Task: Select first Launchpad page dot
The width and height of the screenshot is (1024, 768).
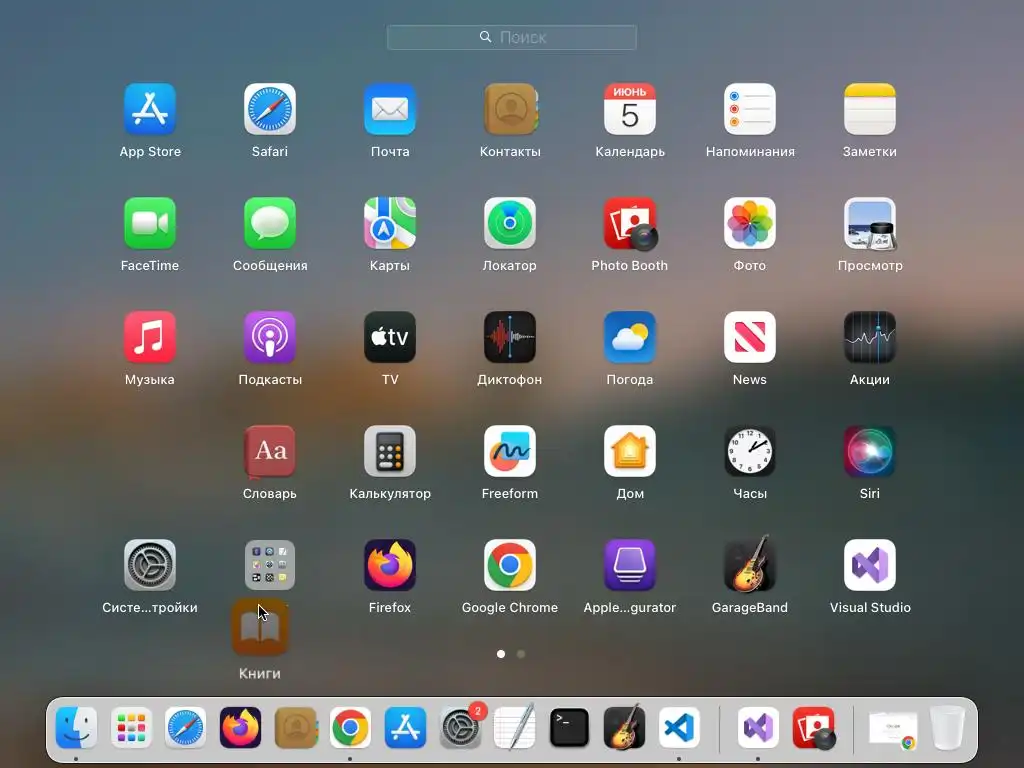Action: pyautogui.click(x=501, y=654)
